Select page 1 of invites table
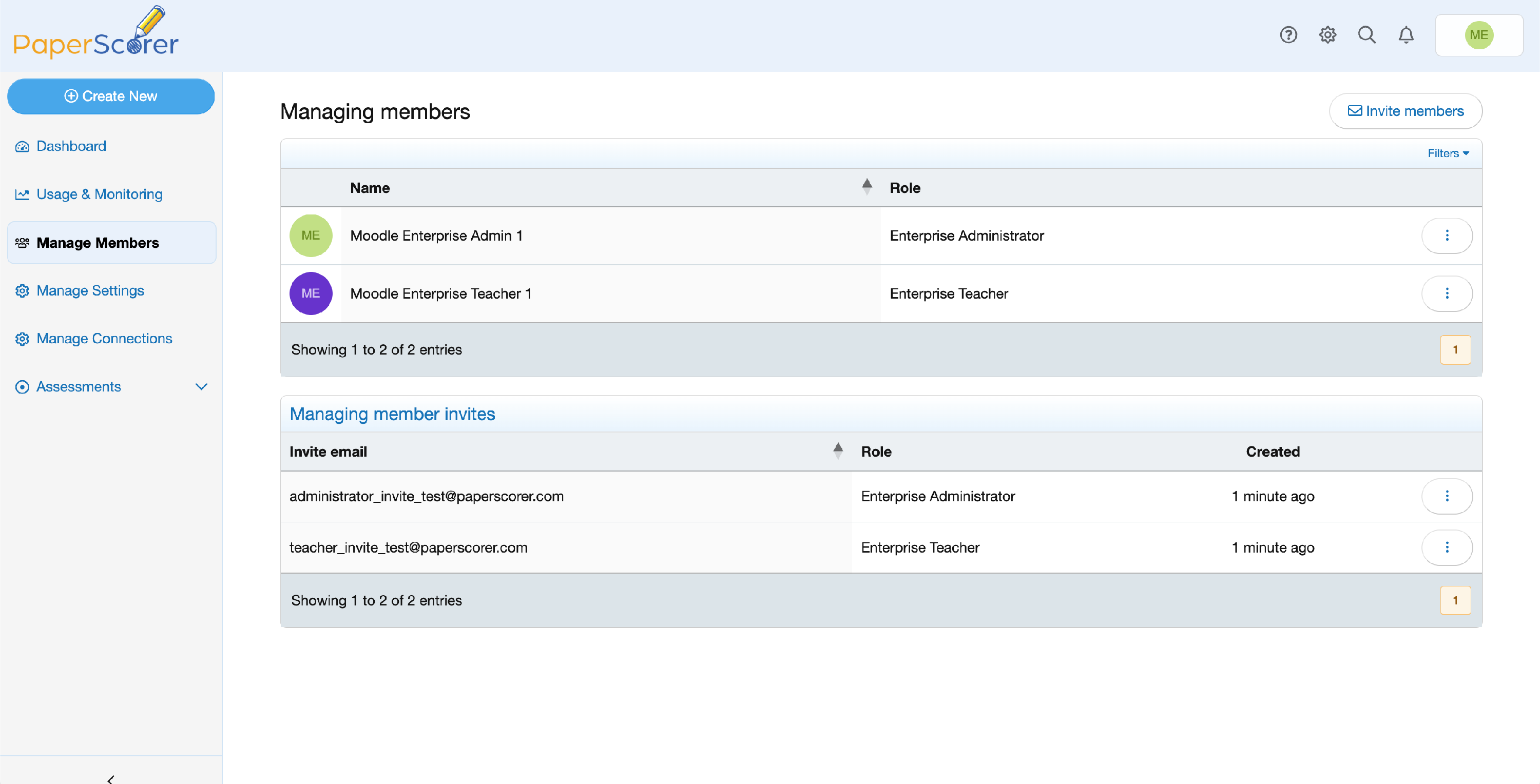This screenshot has height=784, width=1540. pyautogui.click(x=1455, y=600)
